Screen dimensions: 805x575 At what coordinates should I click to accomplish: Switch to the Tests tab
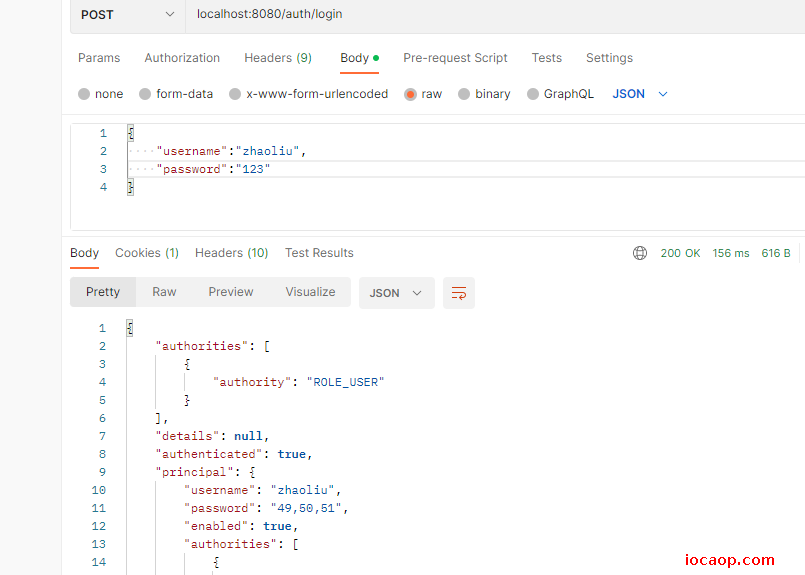[x=547, y=58]
